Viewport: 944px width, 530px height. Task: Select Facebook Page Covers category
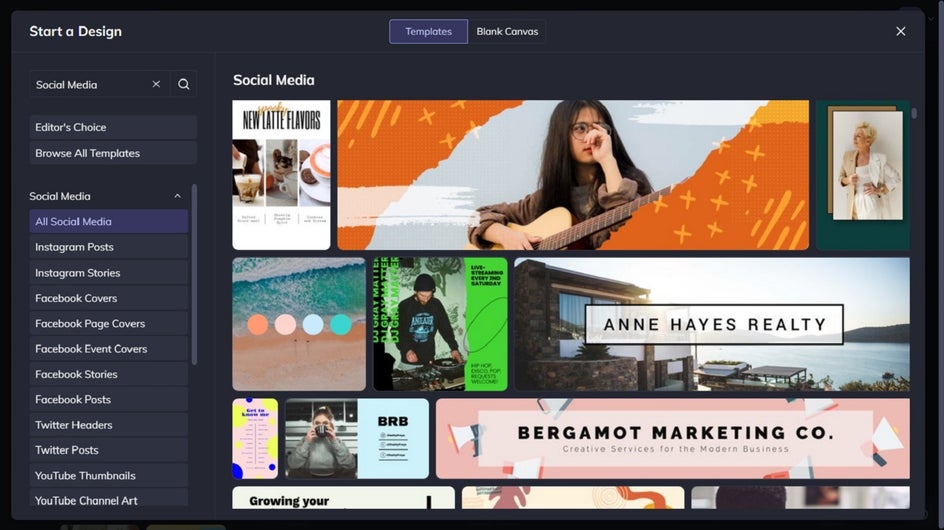(108, 323)
